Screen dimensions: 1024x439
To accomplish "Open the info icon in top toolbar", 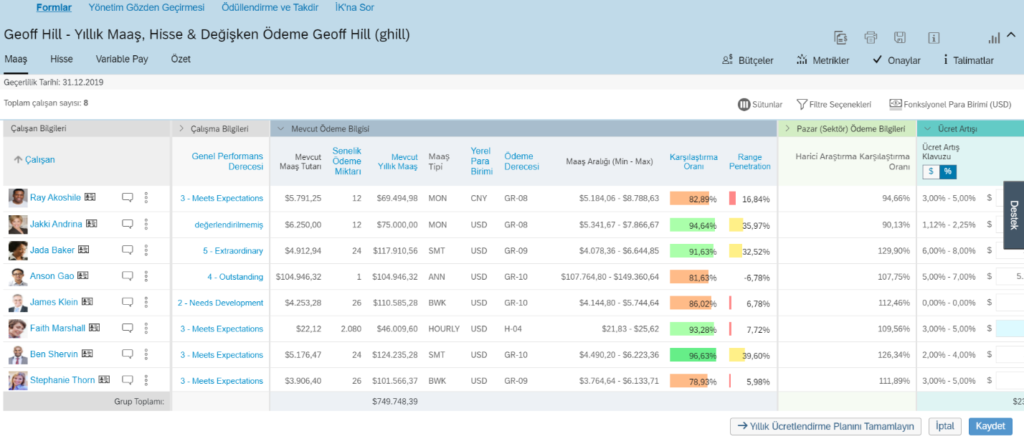I will click(933, 38).
